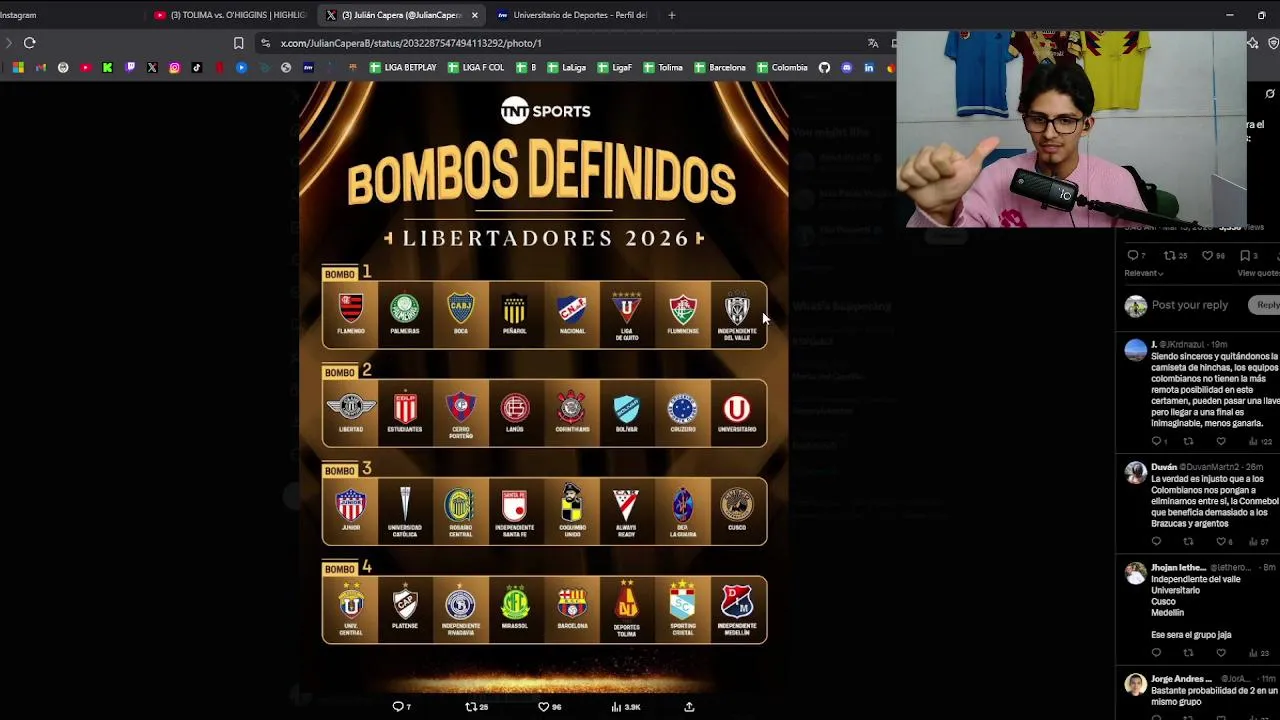
Task: Open X bookmark icon in bookmarks bar
Action: (x=152, y=68)
